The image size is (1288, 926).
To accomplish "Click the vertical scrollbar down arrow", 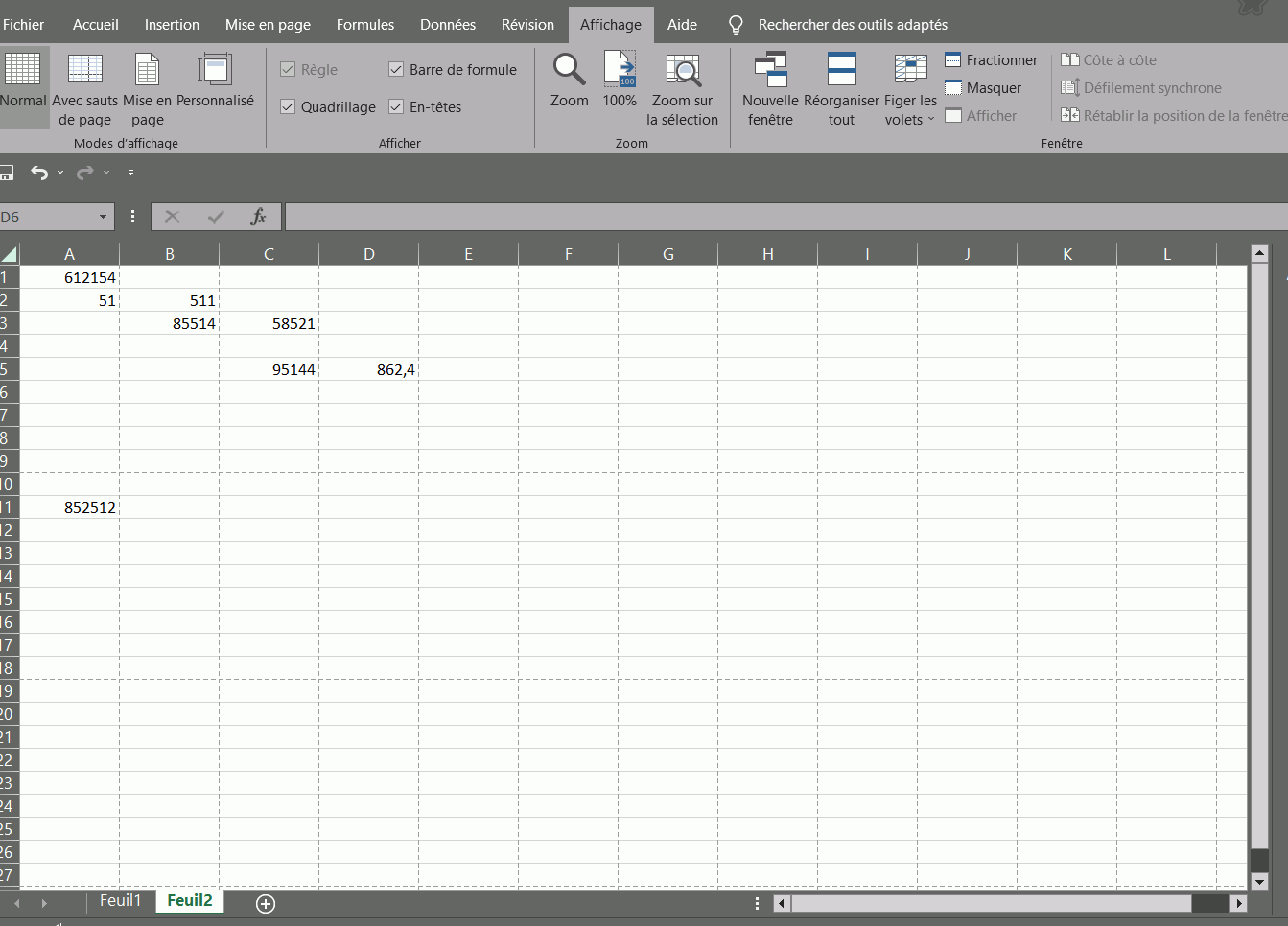I will pyautogui.click(x=1259, y=881).
